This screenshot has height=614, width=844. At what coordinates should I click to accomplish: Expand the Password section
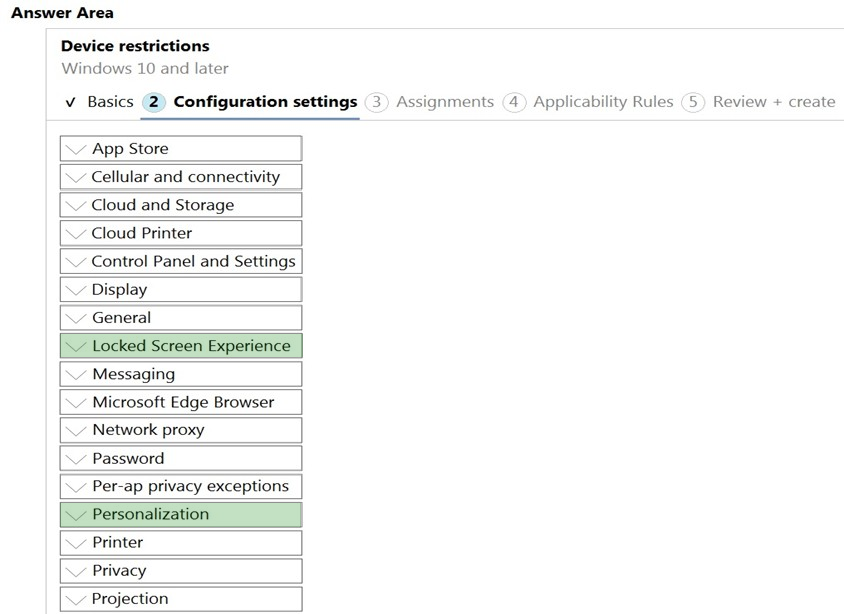(181, 458)
